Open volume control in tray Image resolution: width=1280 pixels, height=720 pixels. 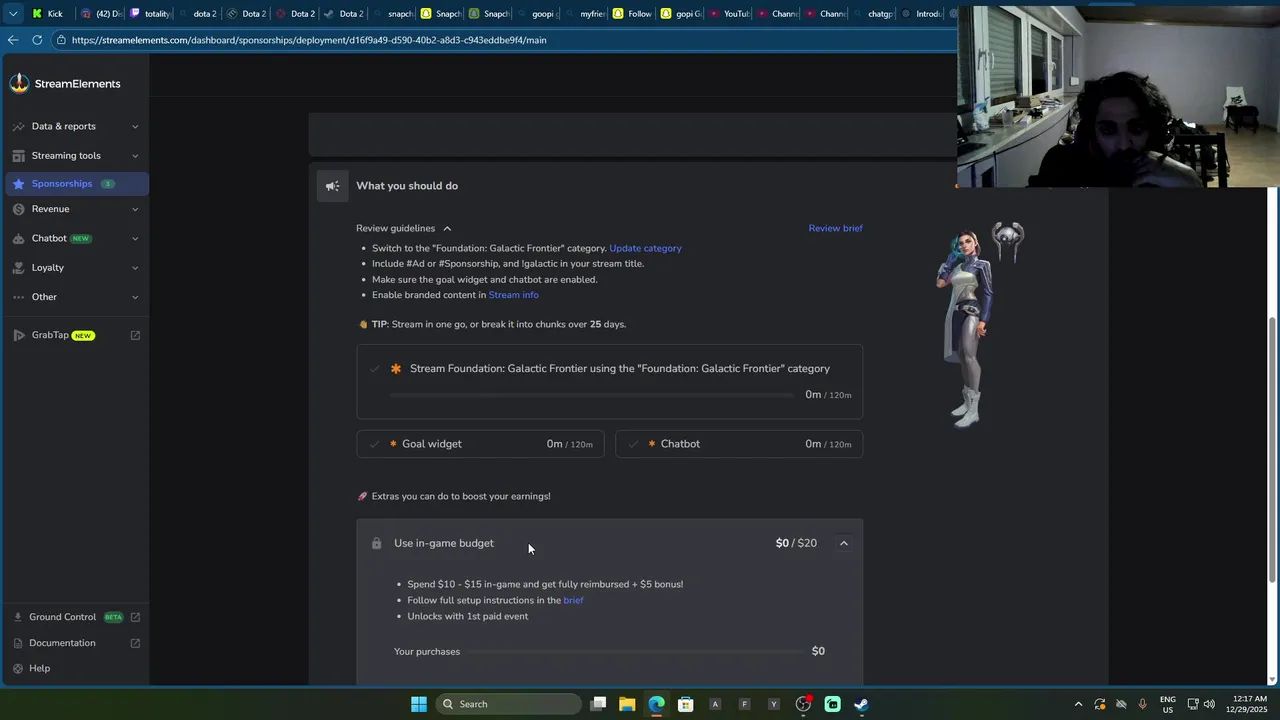[1210, 704]
